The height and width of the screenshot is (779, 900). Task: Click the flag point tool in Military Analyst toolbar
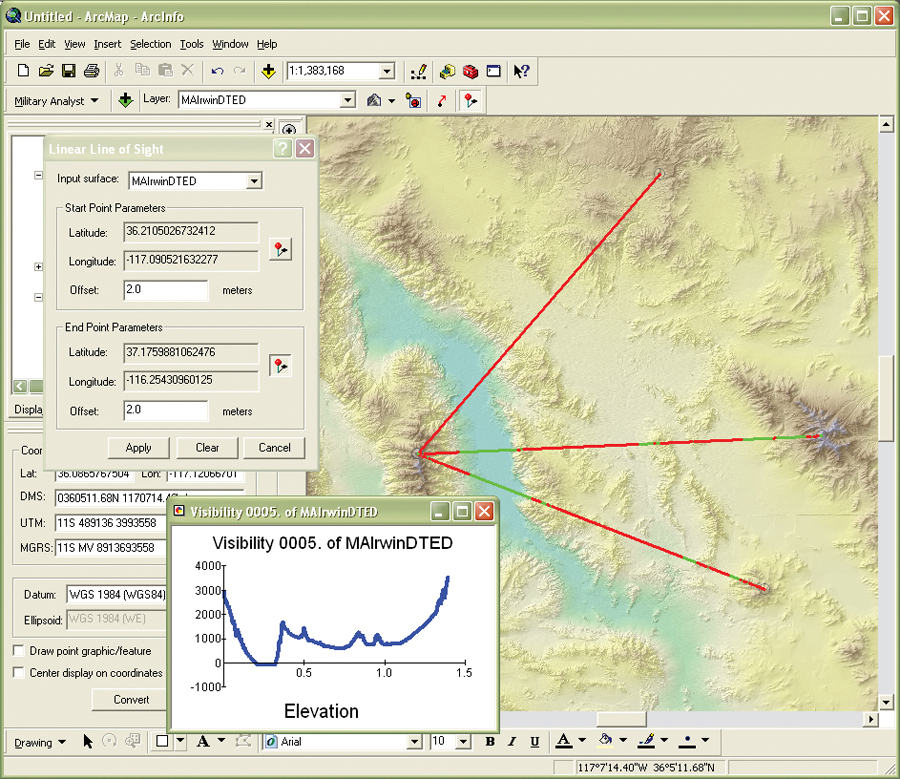[471, 101]
